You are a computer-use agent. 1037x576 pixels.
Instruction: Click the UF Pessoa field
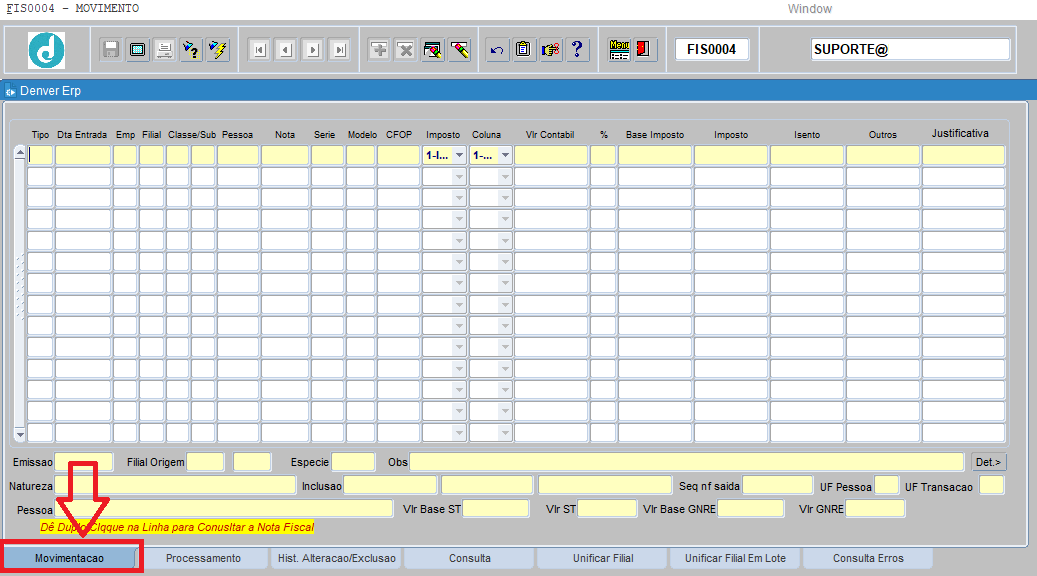pos(886,486)
